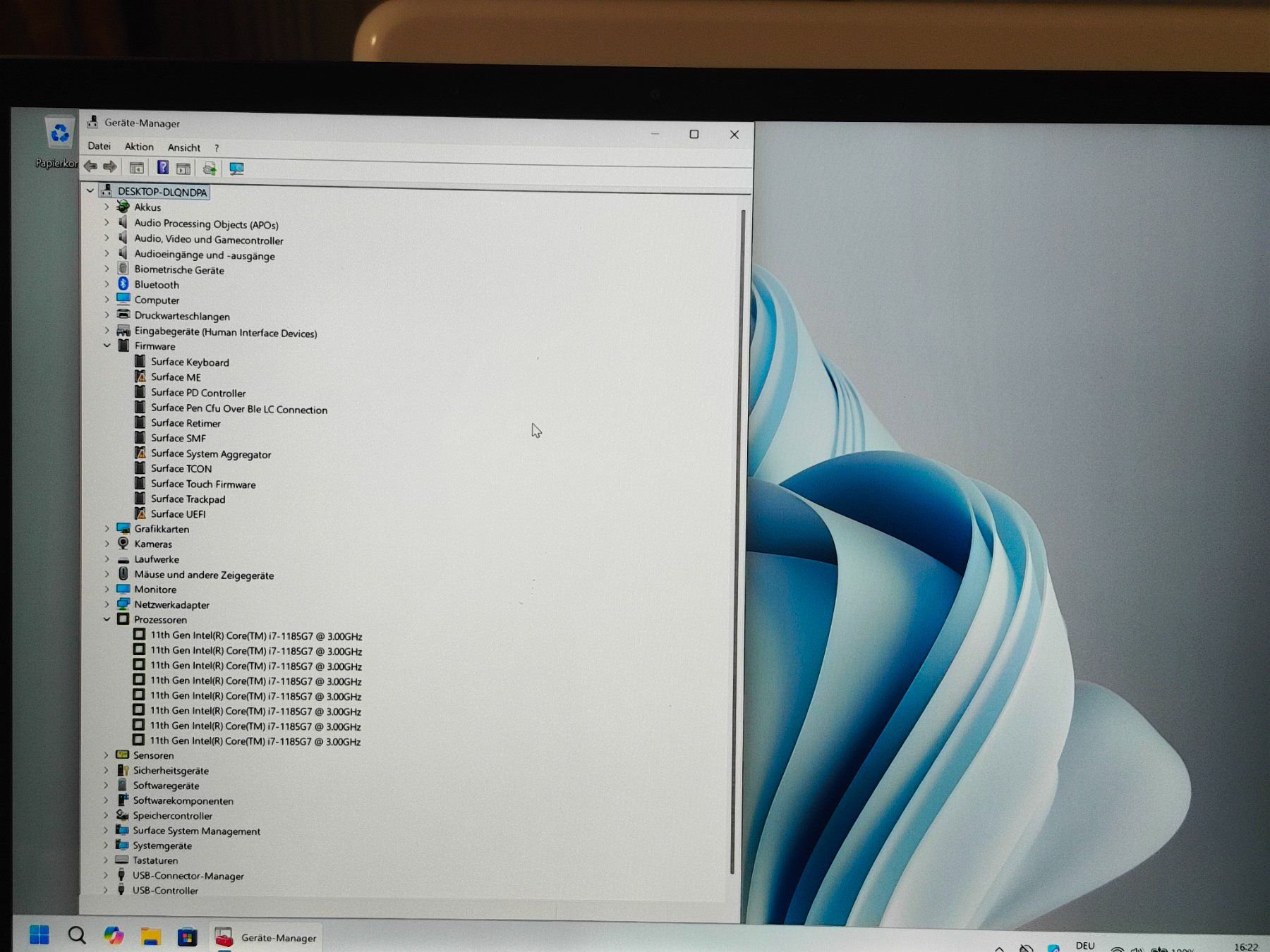The width and height of the screenshot is (1270, 952).
Task: Select the Akkus battery icon
Action: (x=123, y=206)
